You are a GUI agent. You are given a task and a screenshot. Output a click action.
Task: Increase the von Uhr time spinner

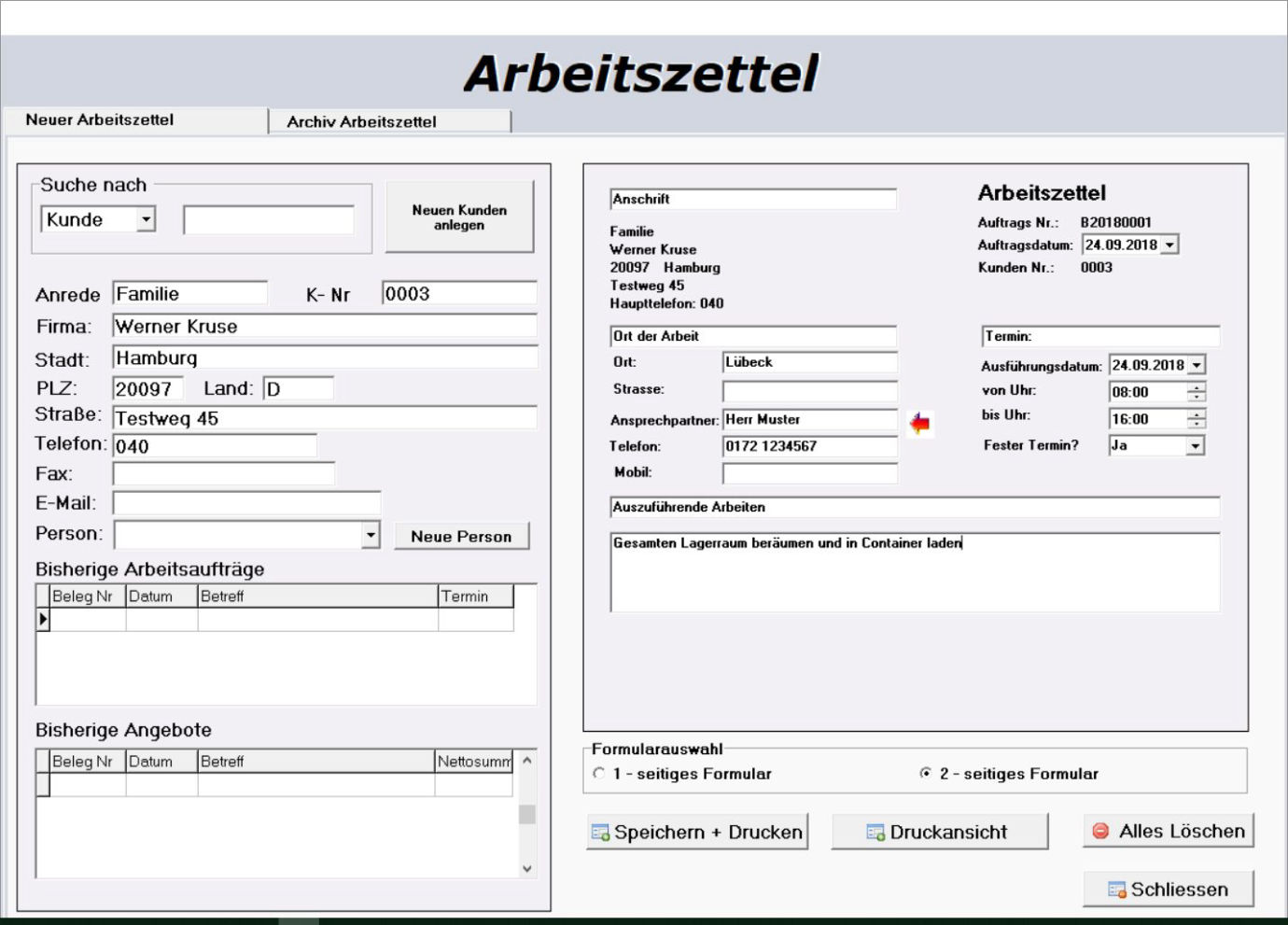1197,387
